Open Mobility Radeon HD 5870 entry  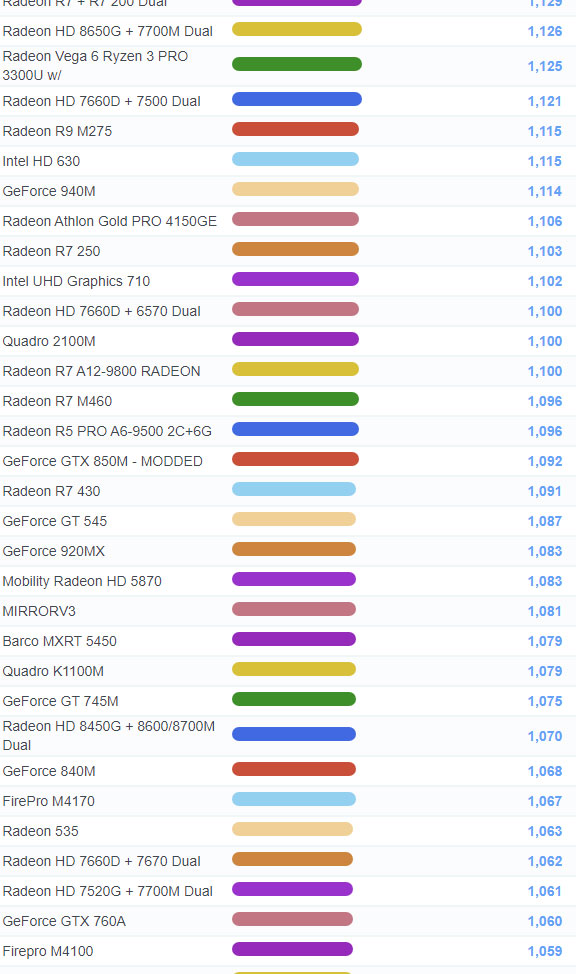coord(82,581)
